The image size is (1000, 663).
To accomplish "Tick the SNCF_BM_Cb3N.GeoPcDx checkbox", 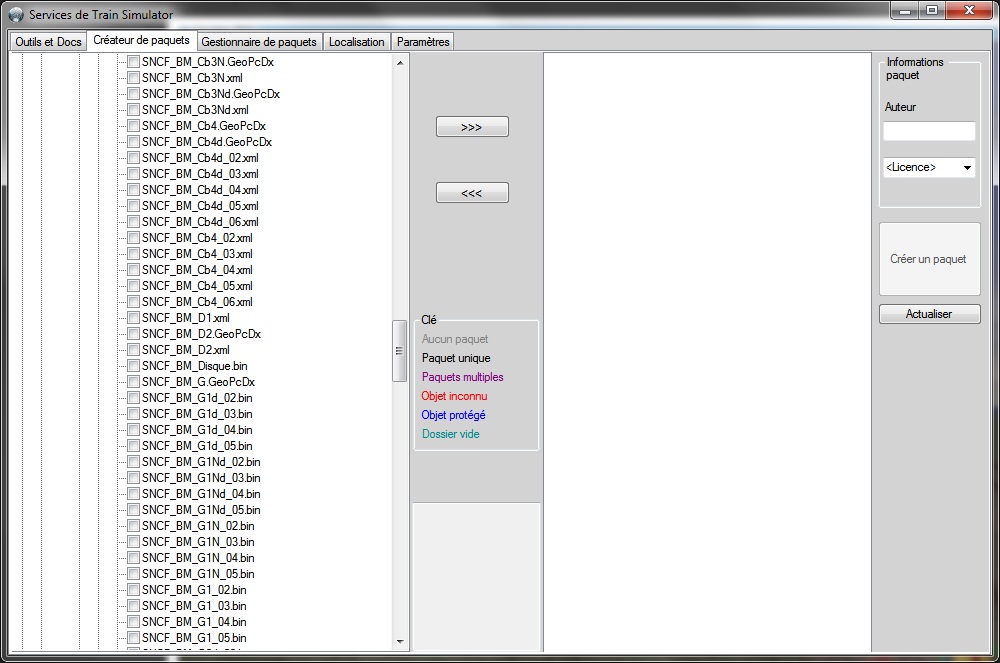I will click(133, 62).
